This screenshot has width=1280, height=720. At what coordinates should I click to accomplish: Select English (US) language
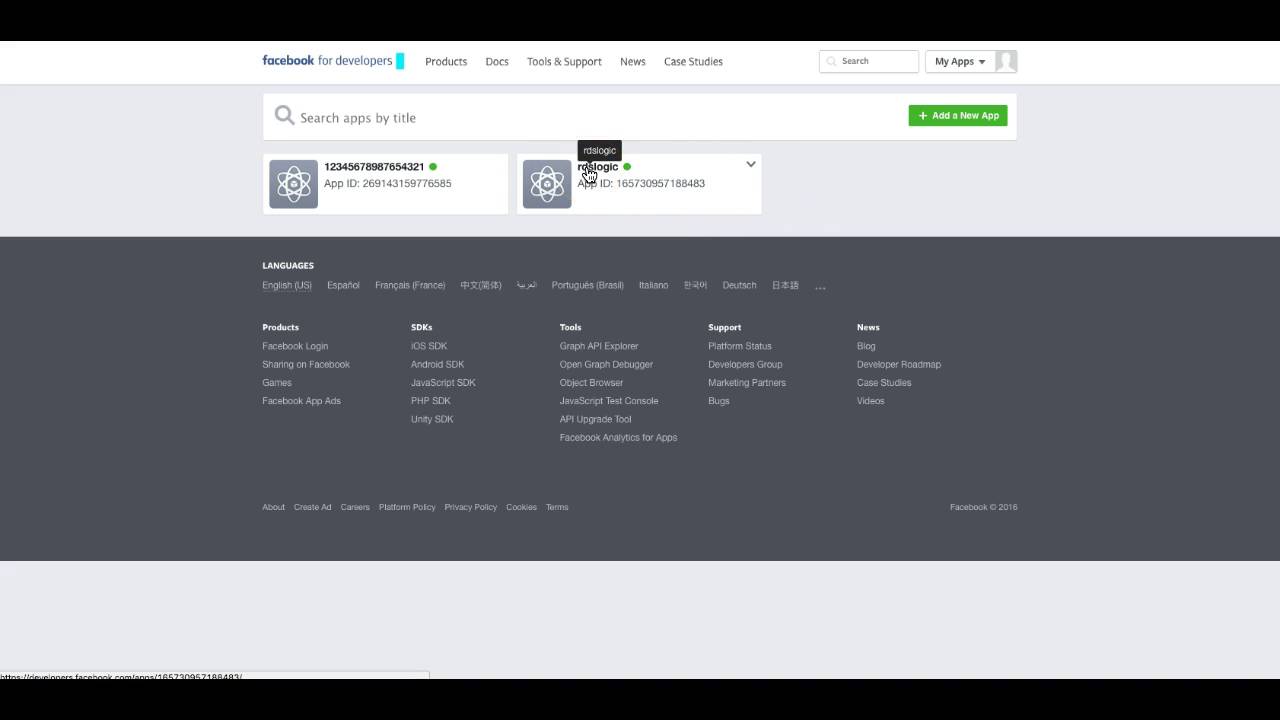pos(287,285)
